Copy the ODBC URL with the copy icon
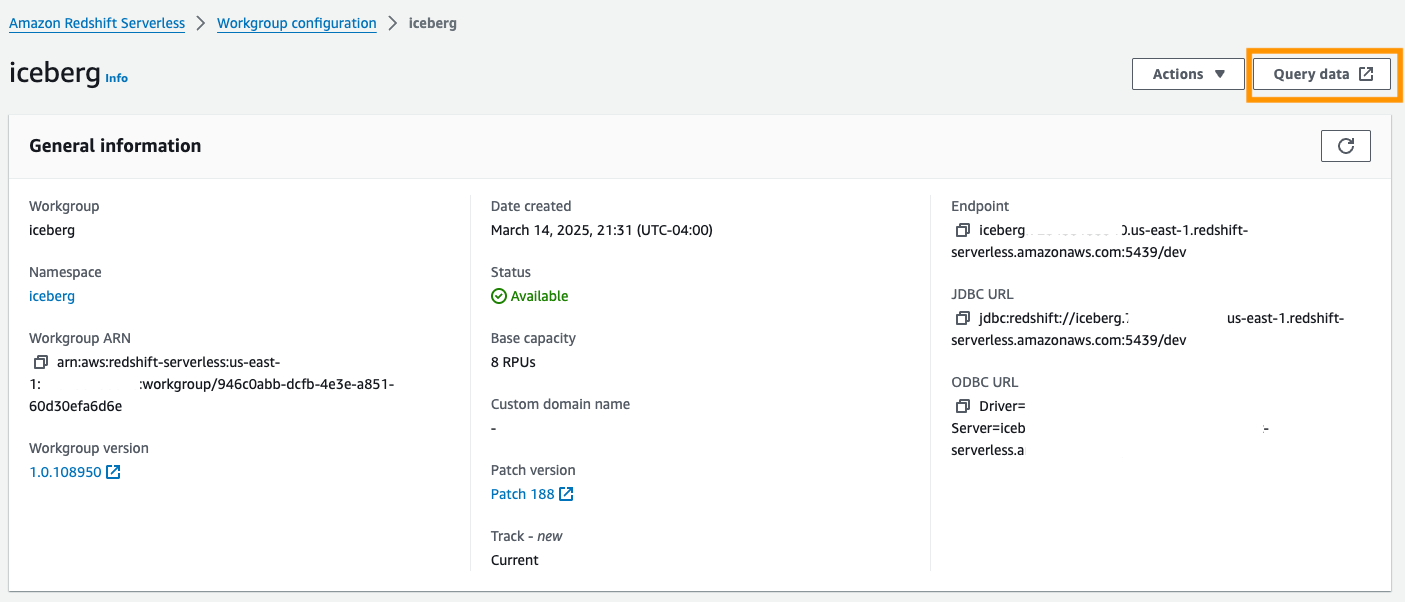1405x602 pixels. click(963, 406)
